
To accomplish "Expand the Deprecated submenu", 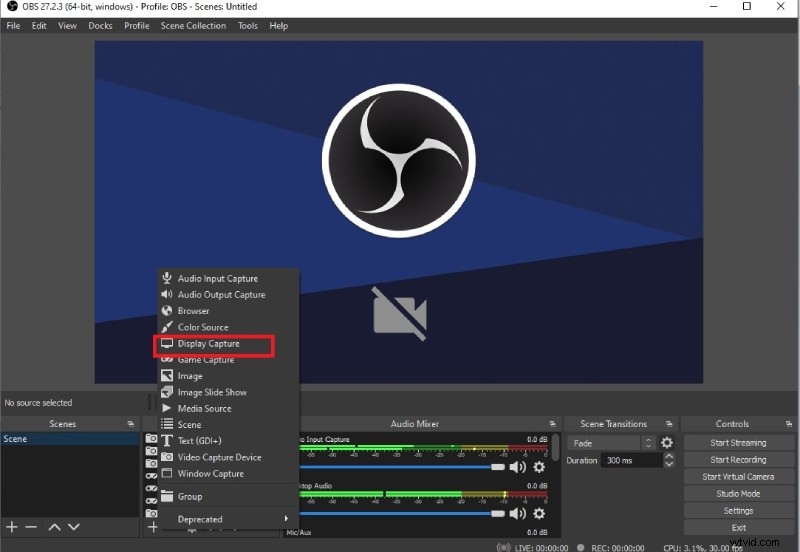I will pos(228,519).
